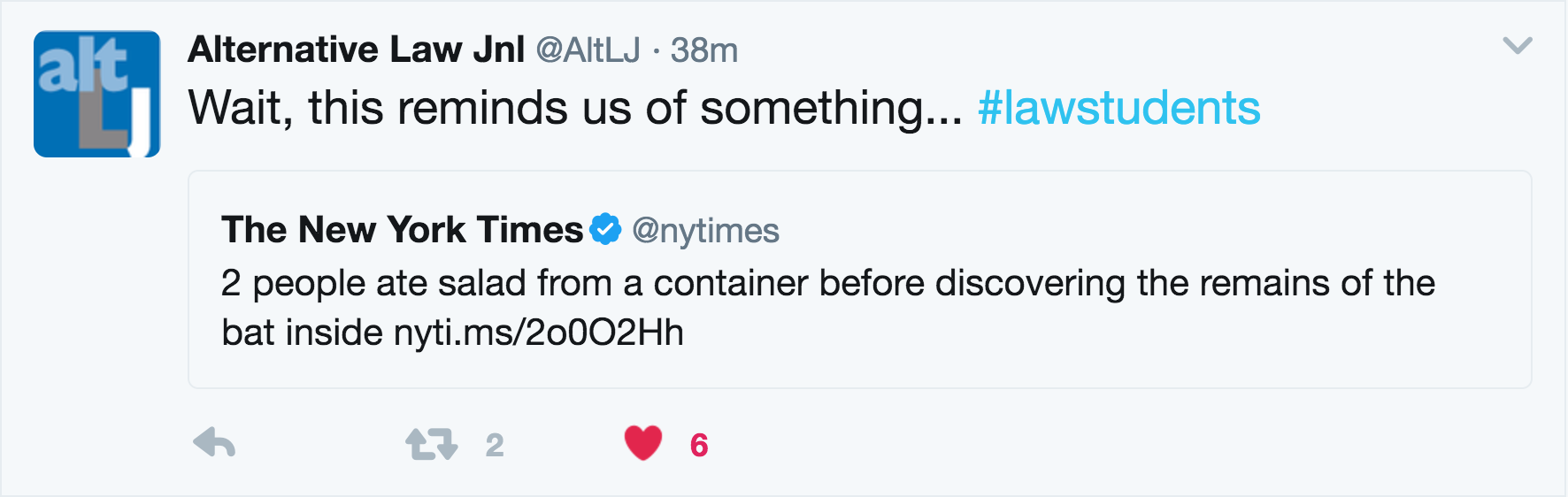Image resolution: width=1568 pixels, height=497 pixels.
Task: Click the quoted text about salad container
Action: [827, 283]
